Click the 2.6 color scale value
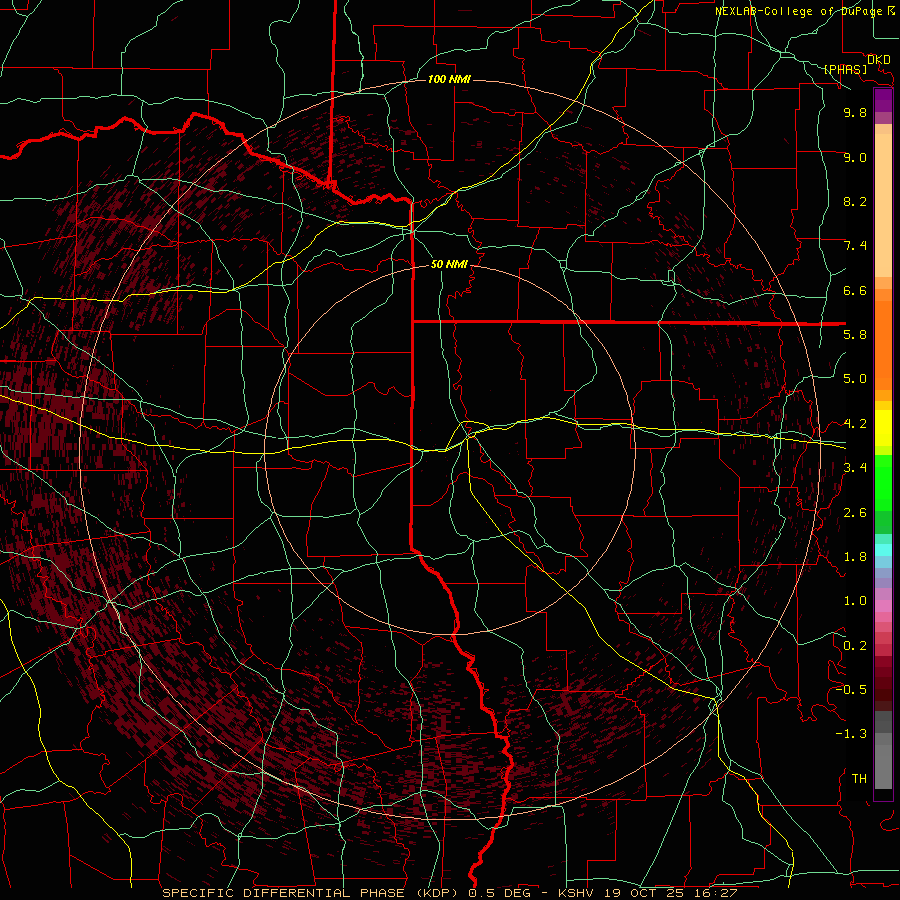This screenshot has width=900, height=900. 855,512
